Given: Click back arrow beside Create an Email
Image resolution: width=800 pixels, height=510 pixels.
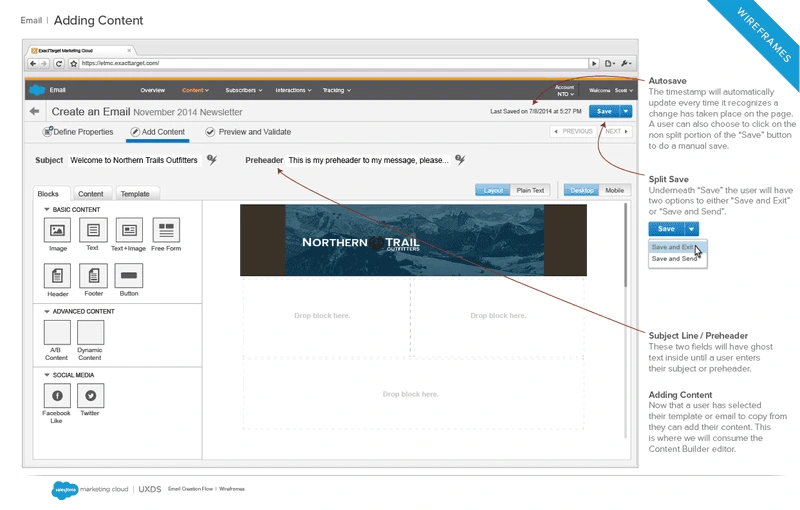Looking at the screenshot, I should (x=35, y=111).
